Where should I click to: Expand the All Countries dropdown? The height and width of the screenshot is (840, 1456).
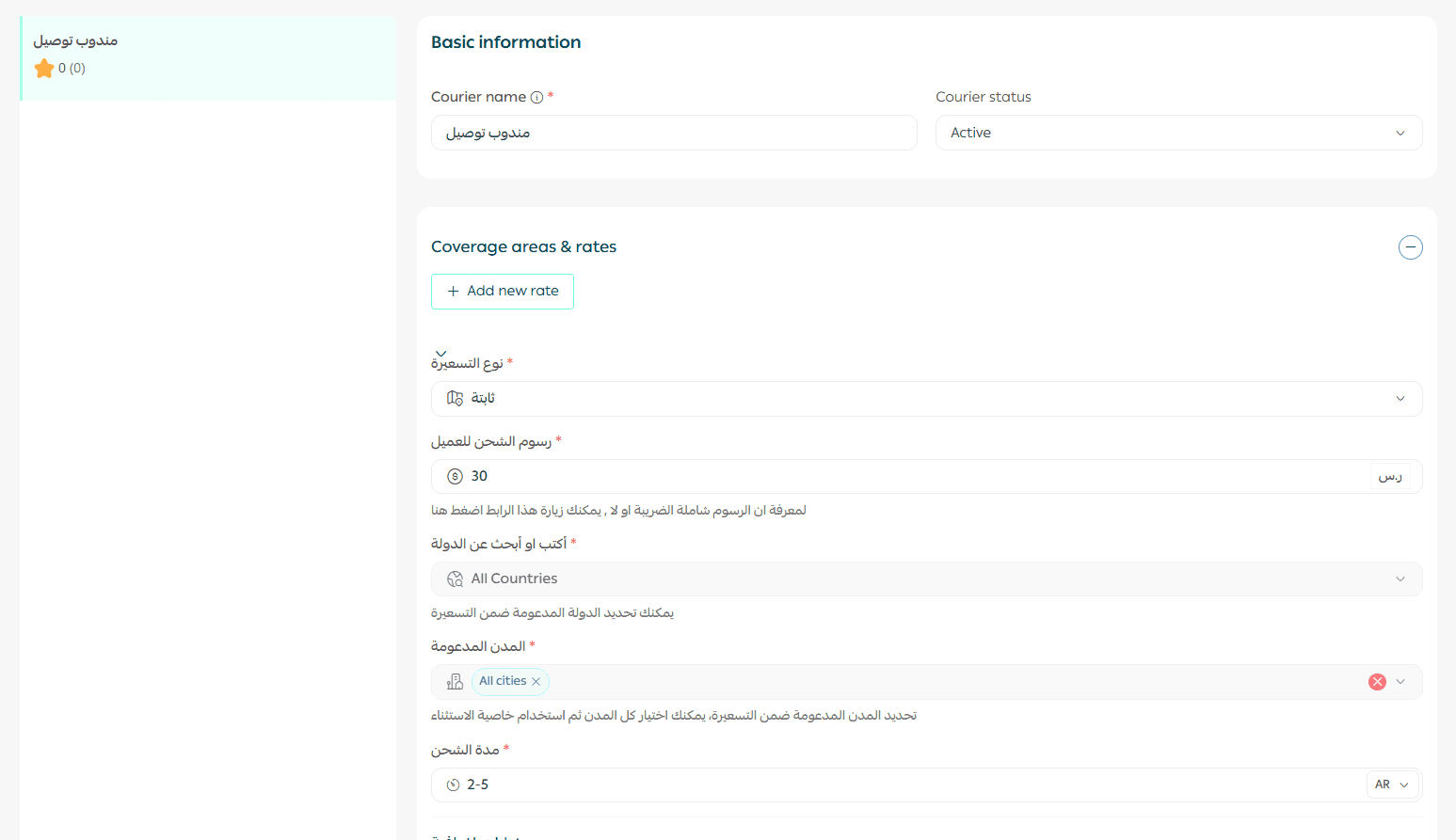1400,579
